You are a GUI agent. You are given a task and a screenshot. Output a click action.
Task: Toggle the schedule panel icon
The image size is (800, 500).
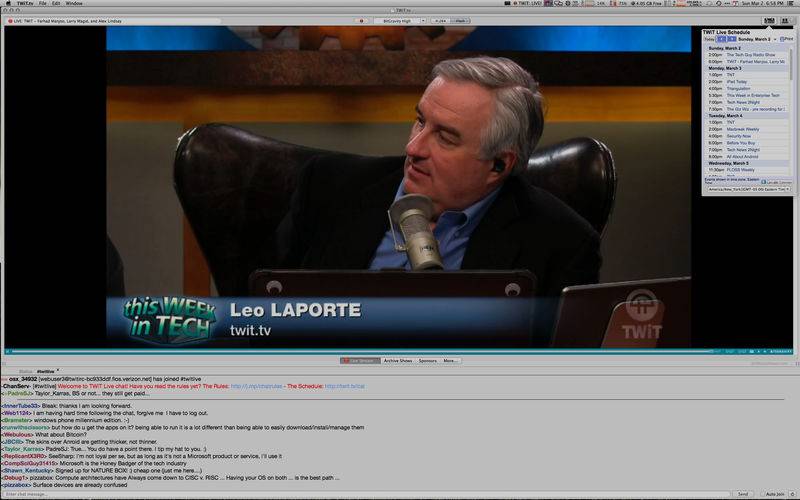(769, 21)
